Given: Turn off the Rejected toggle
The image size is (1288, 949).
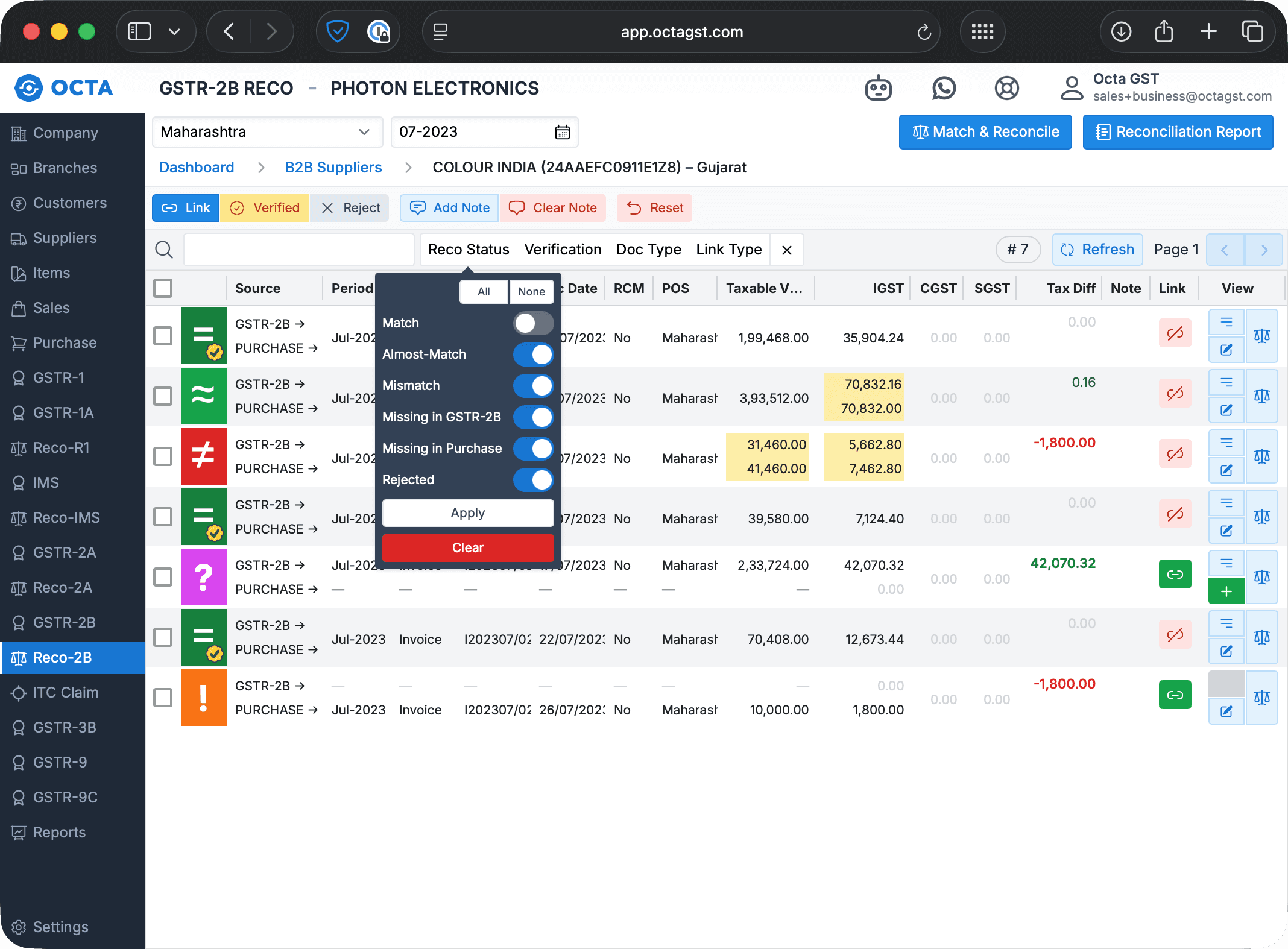Looking at the screenshot, I should click(x=533, y=480).
